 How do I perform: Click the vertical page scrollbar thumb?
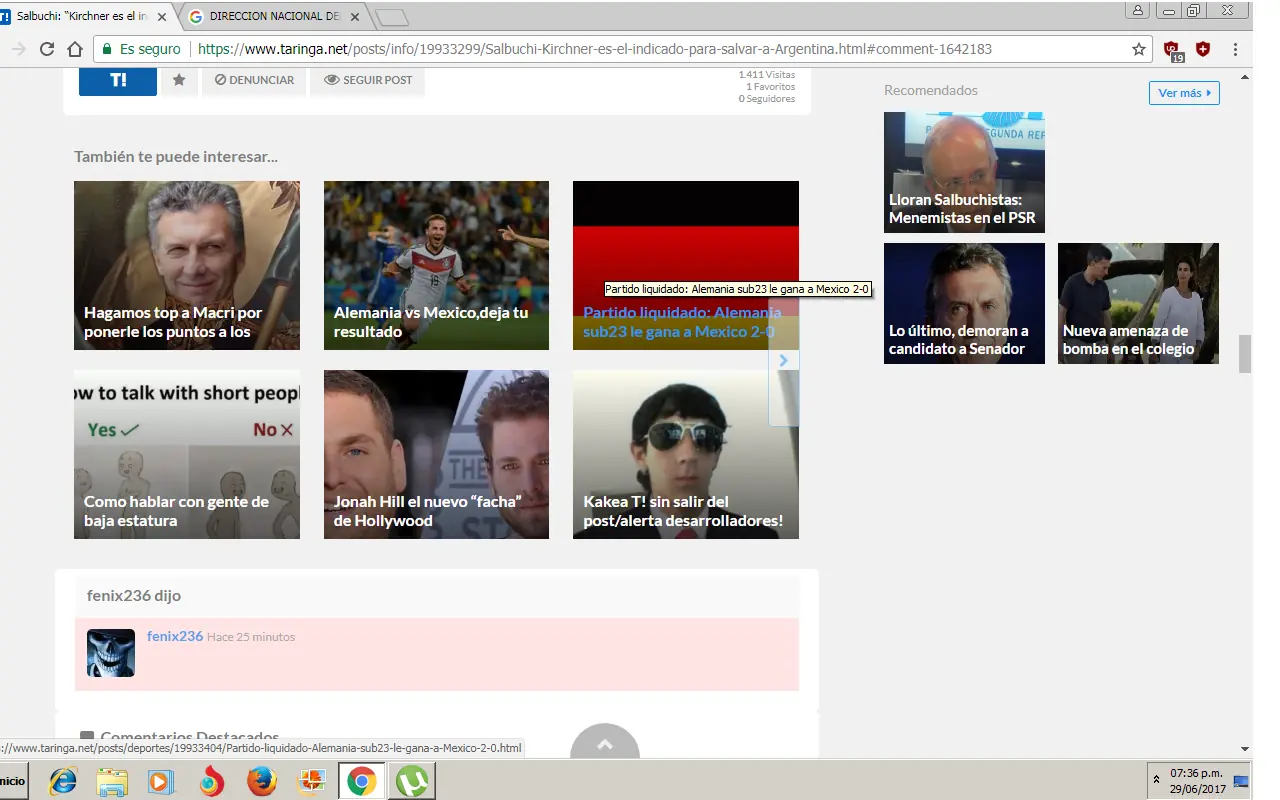tap(1245, 354)
